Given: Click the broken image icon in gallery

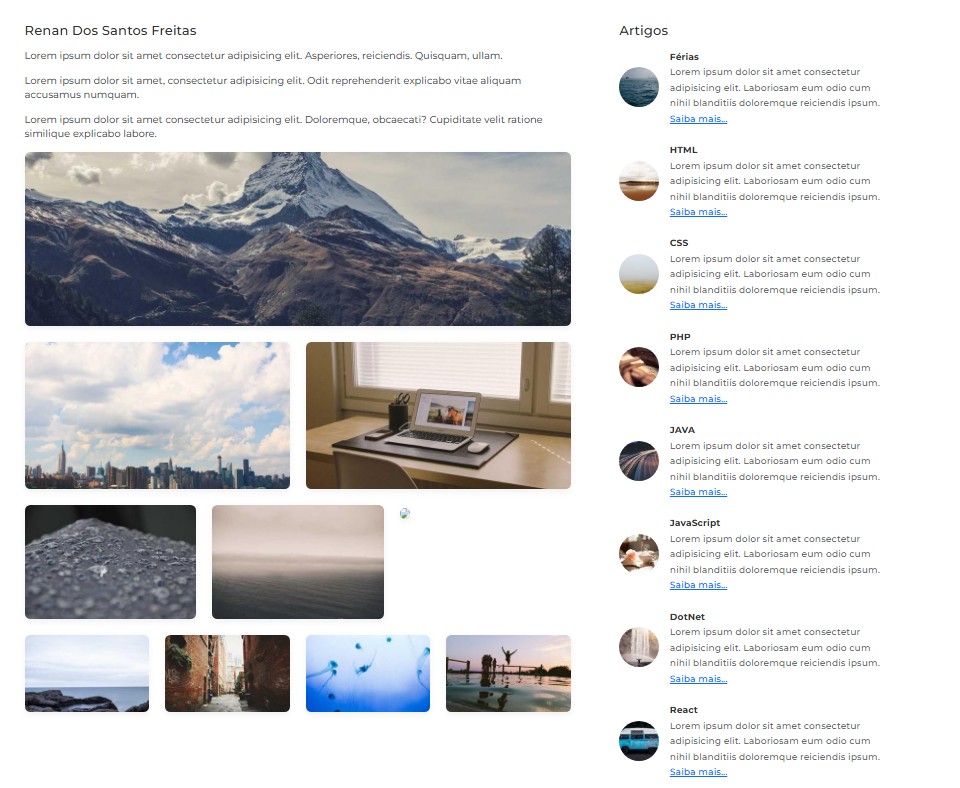Looking at the screenshot, I should (405, 514).
